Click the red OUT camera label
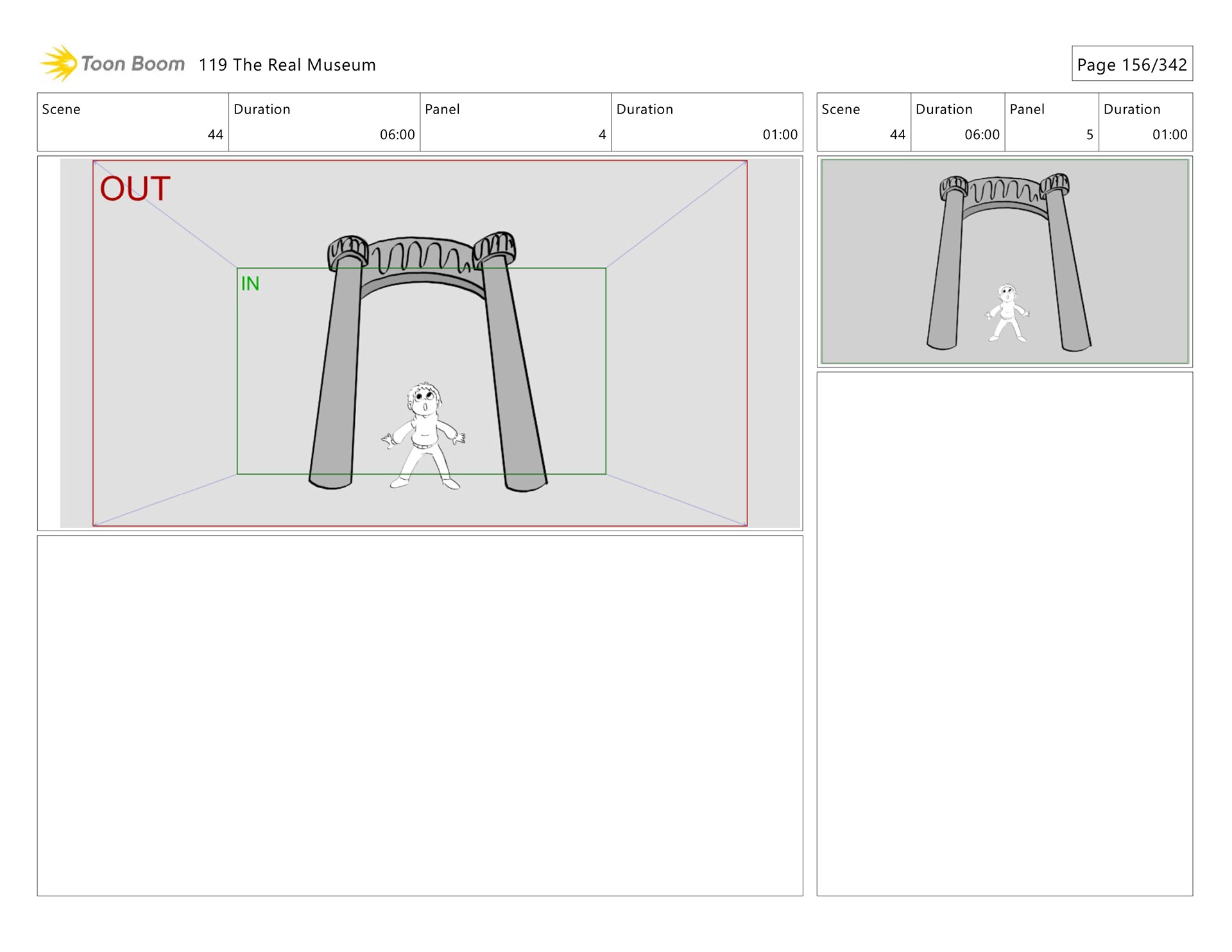1232x952 pixels. pyautogui.click(x=135, y=189)
